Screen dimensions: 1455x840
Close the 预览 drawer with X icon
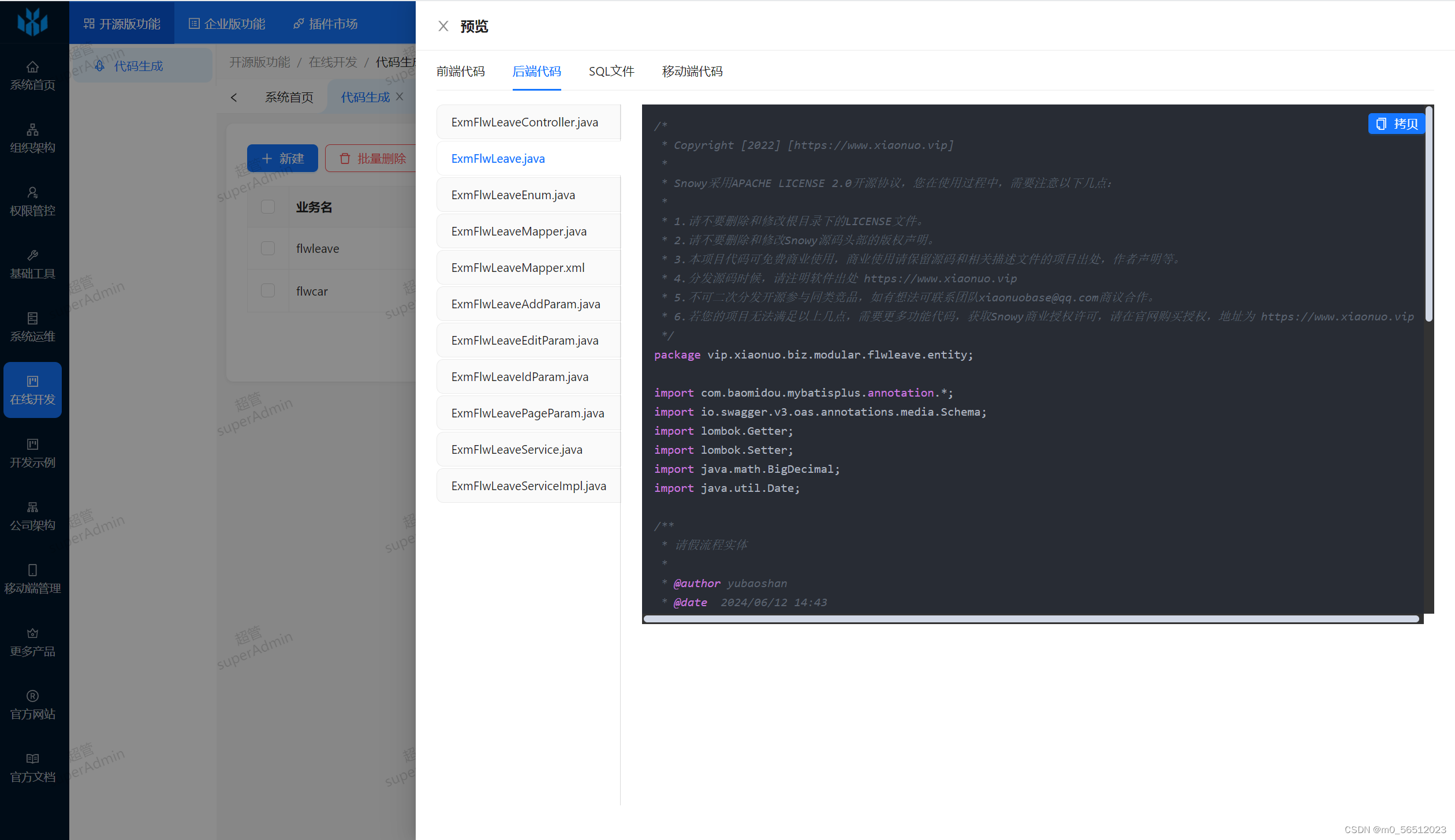[443, 26]
